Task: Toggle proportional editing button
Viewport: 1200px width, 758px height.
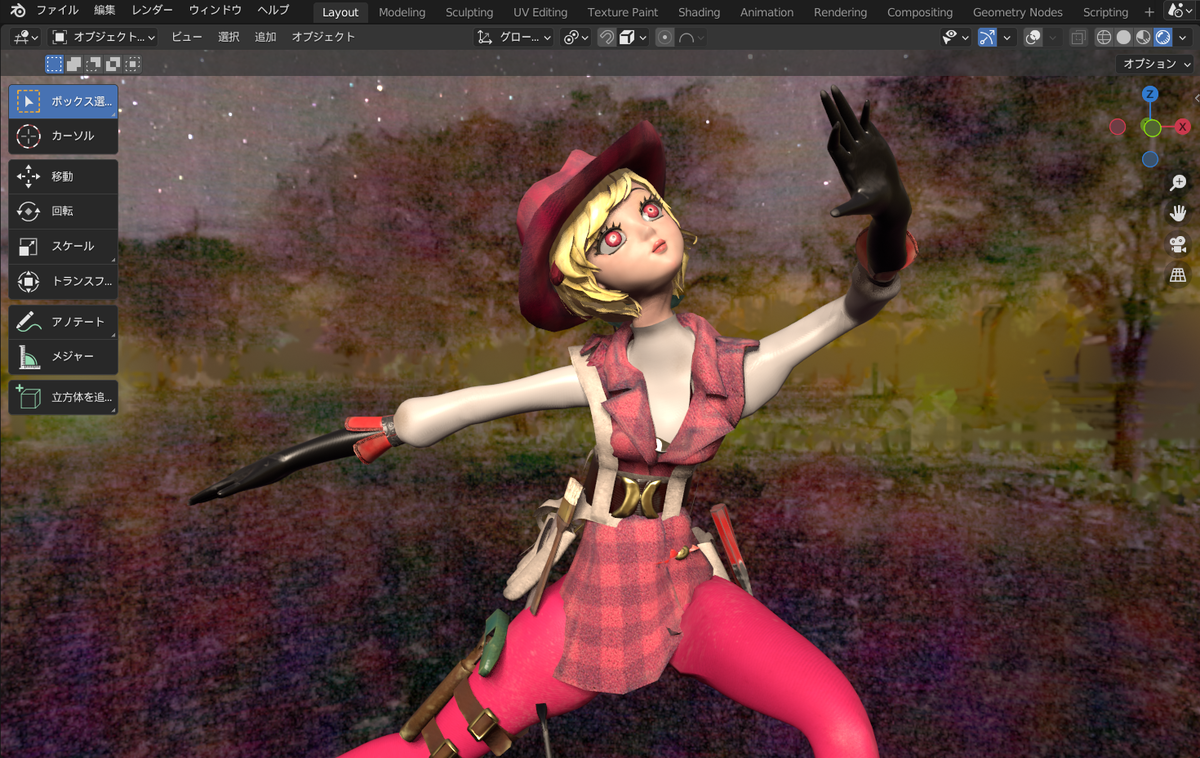Action: pos(665,37)
